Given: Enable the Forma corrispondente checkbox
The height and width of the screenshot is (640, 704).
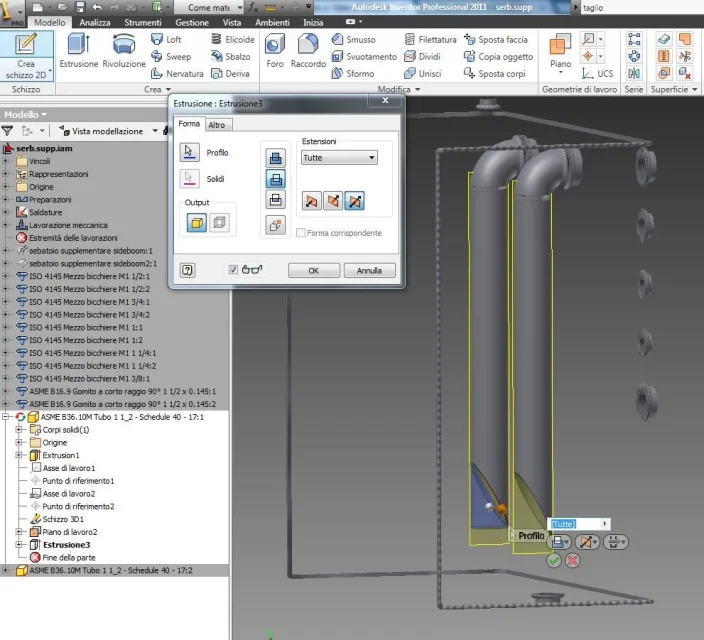Looking at the screenshot, I should 301,233.
